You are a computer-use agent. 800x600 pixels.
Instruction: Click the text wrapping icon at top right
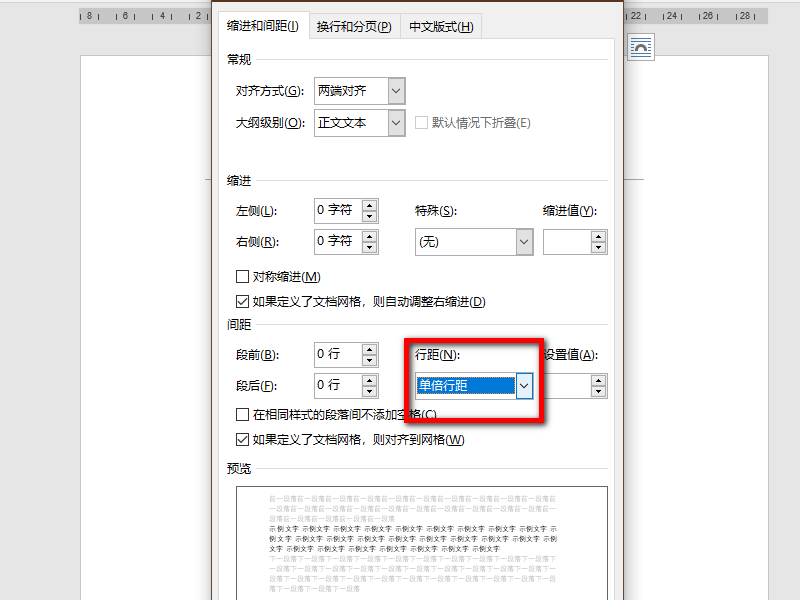(640, 46)
